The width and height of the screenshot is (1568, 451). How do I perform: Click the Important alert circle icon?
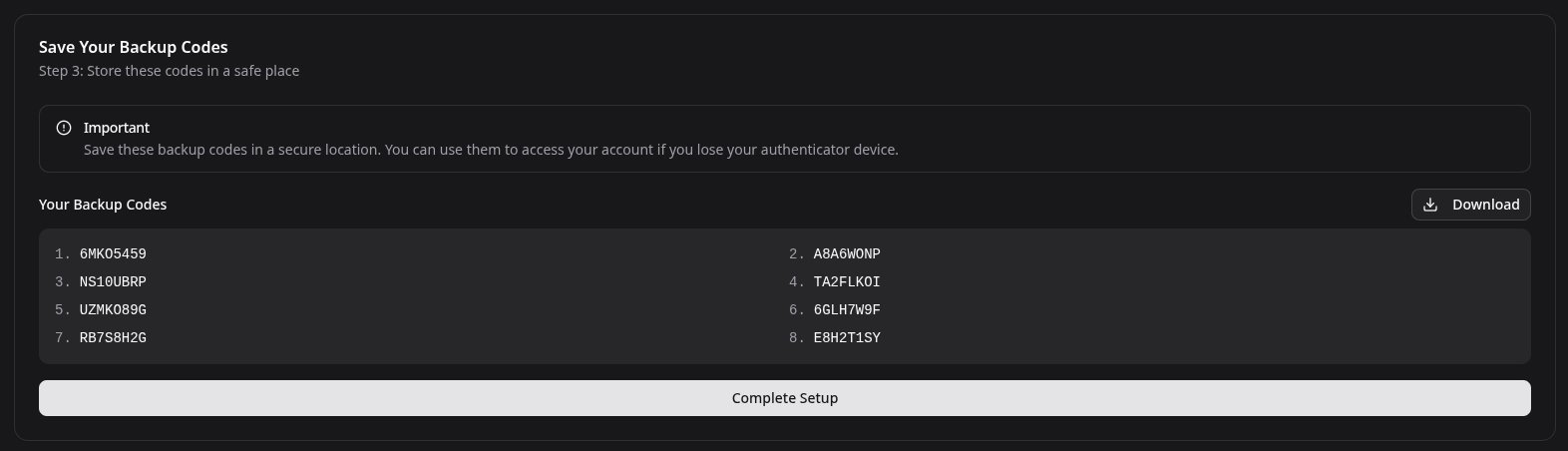[x=64, y=128]
